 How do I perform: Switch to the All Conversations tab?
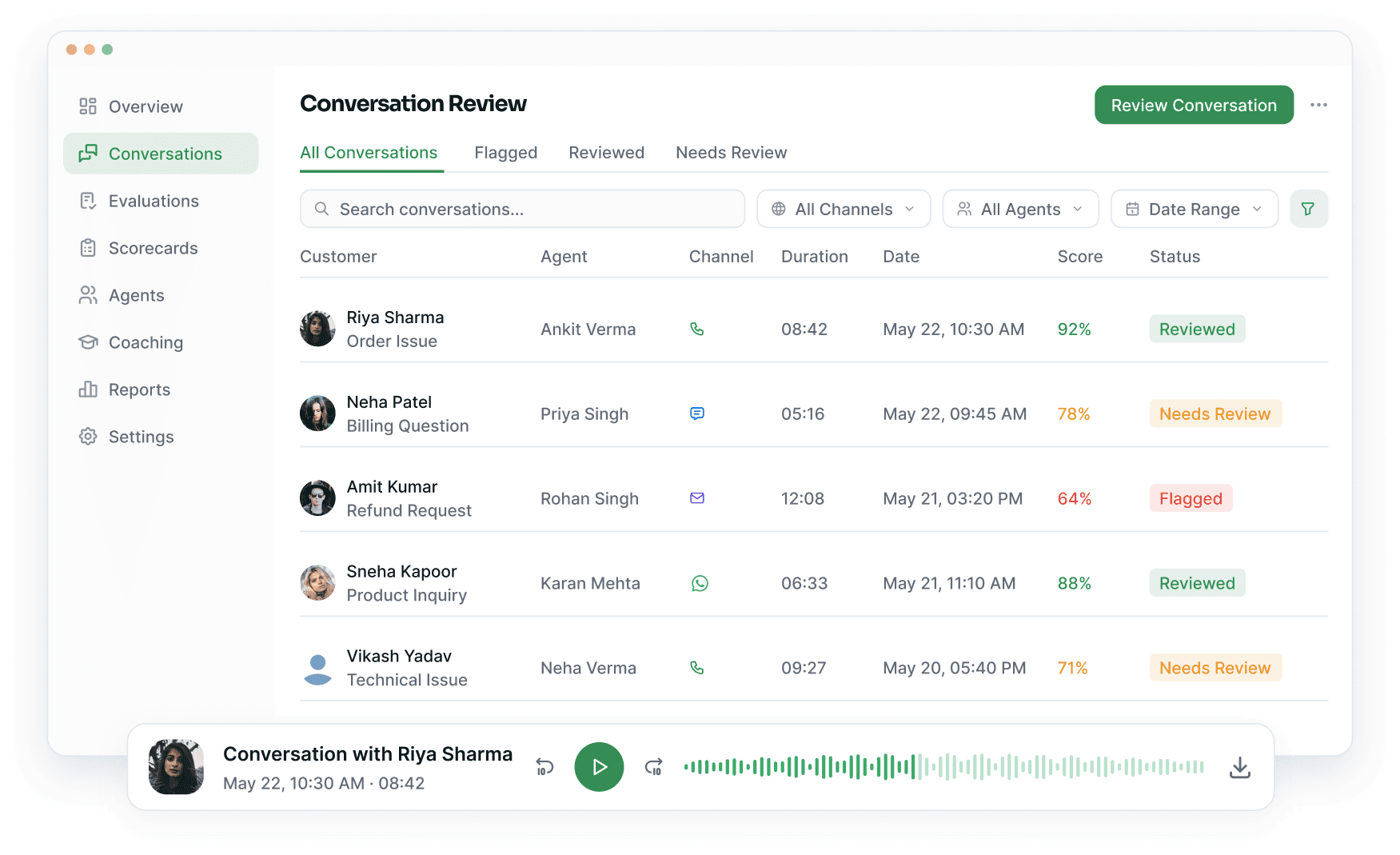[x=369, y=153]
